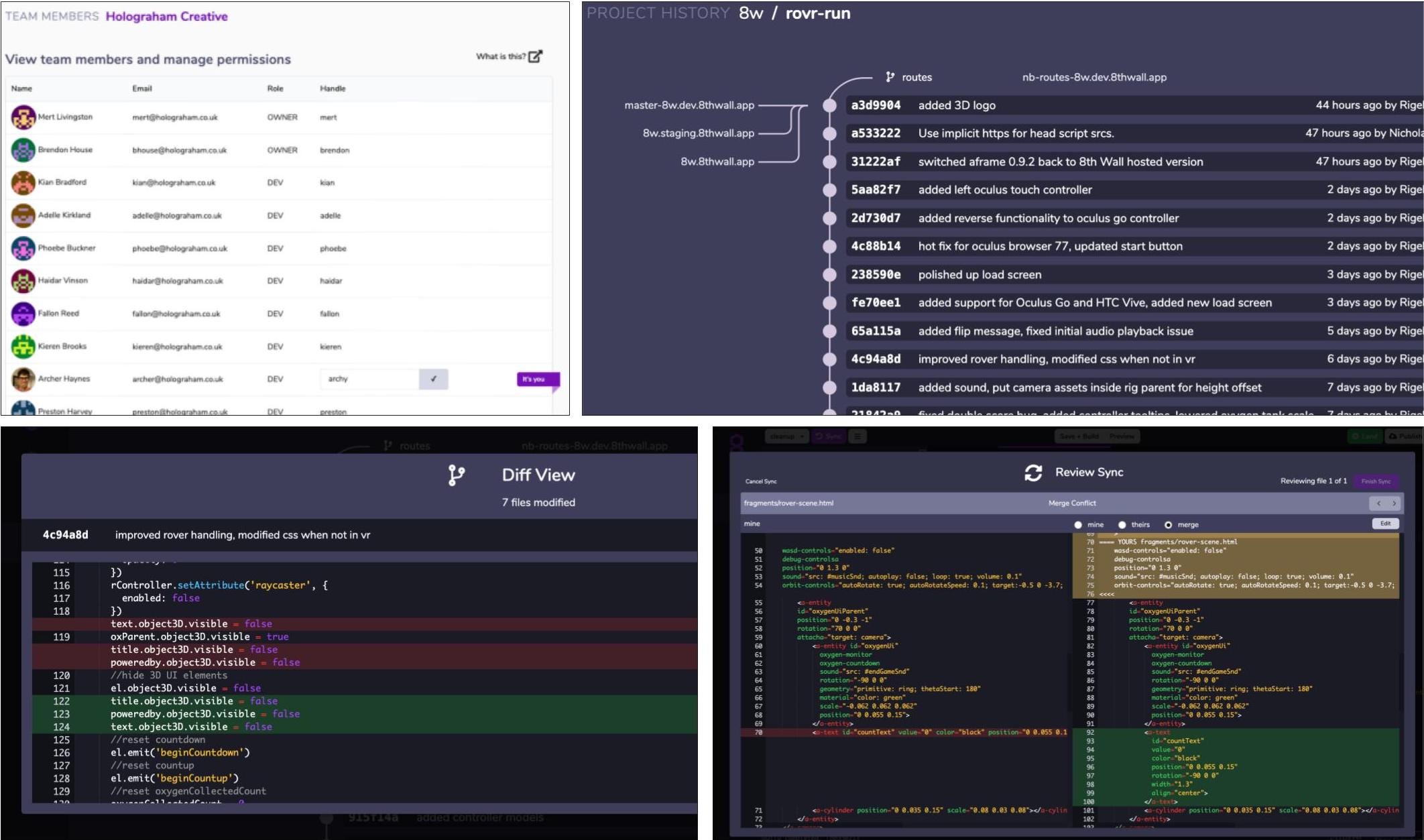Click Mert Livingston's avatar icon
Image resolution: width=1424 pixels, height=840 pixels.
tap(23, 117)
